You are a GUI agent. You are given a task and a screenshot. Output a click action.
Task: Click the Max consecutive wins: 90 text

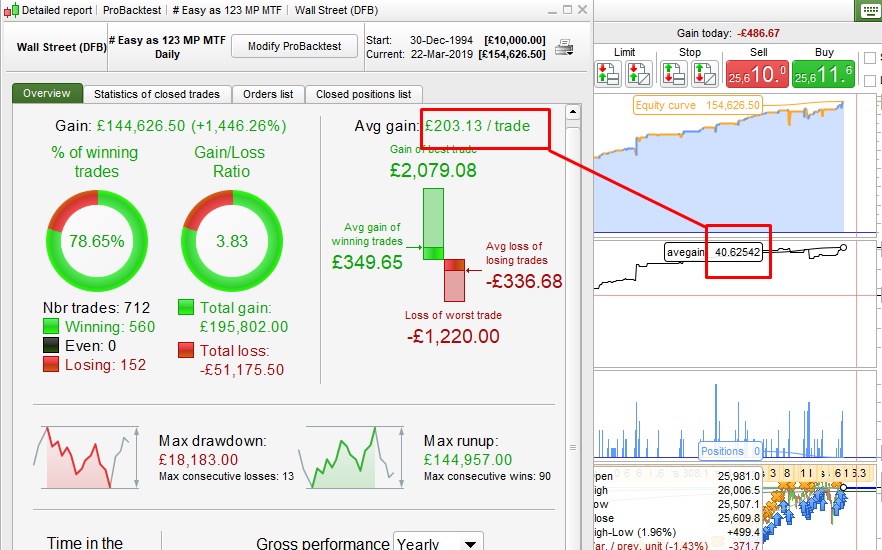(x=487, y=476)
